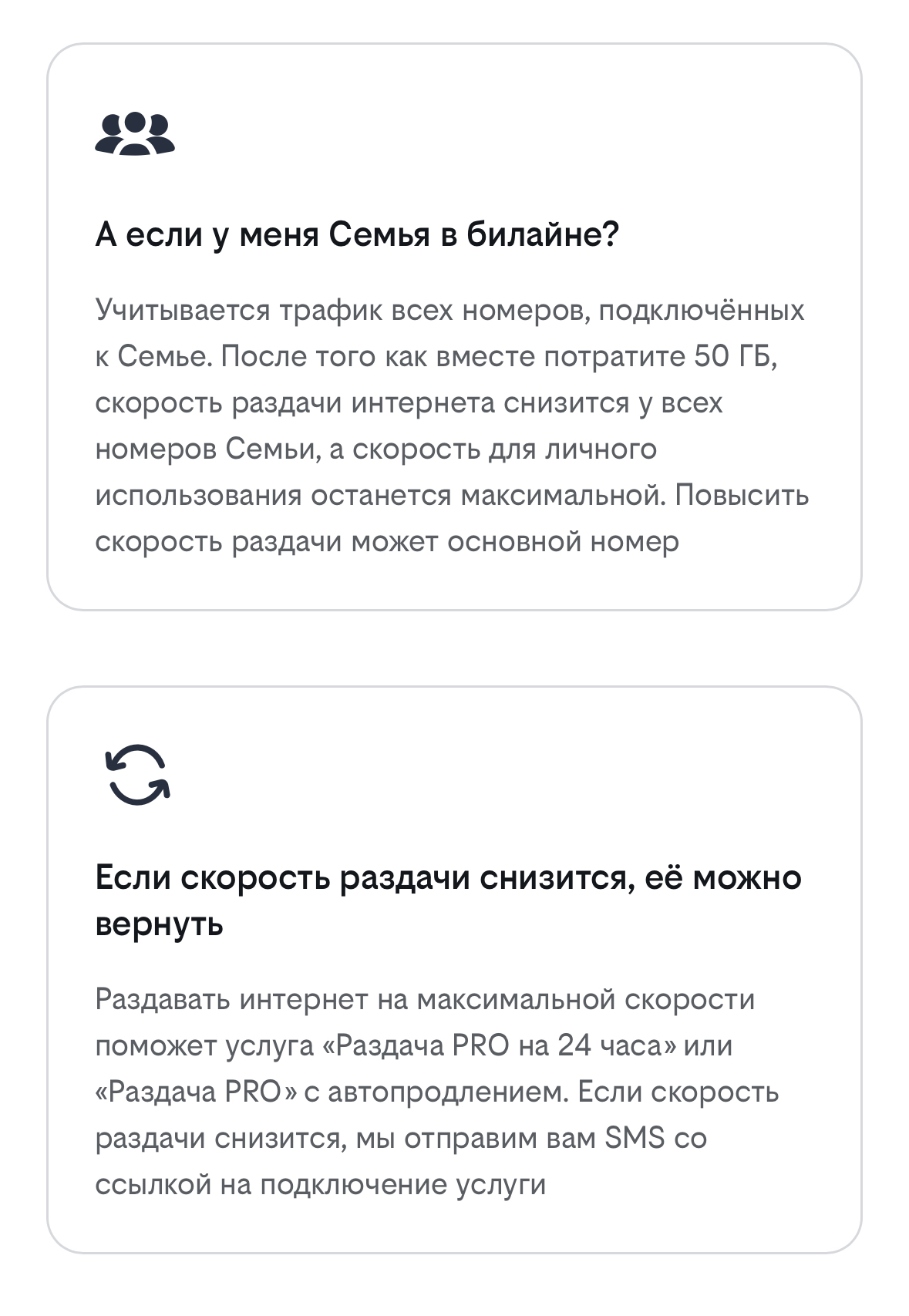909x1316 pixels.
Task: Click the line "Учитывается трафик всех номеров"
Action: 342,310
